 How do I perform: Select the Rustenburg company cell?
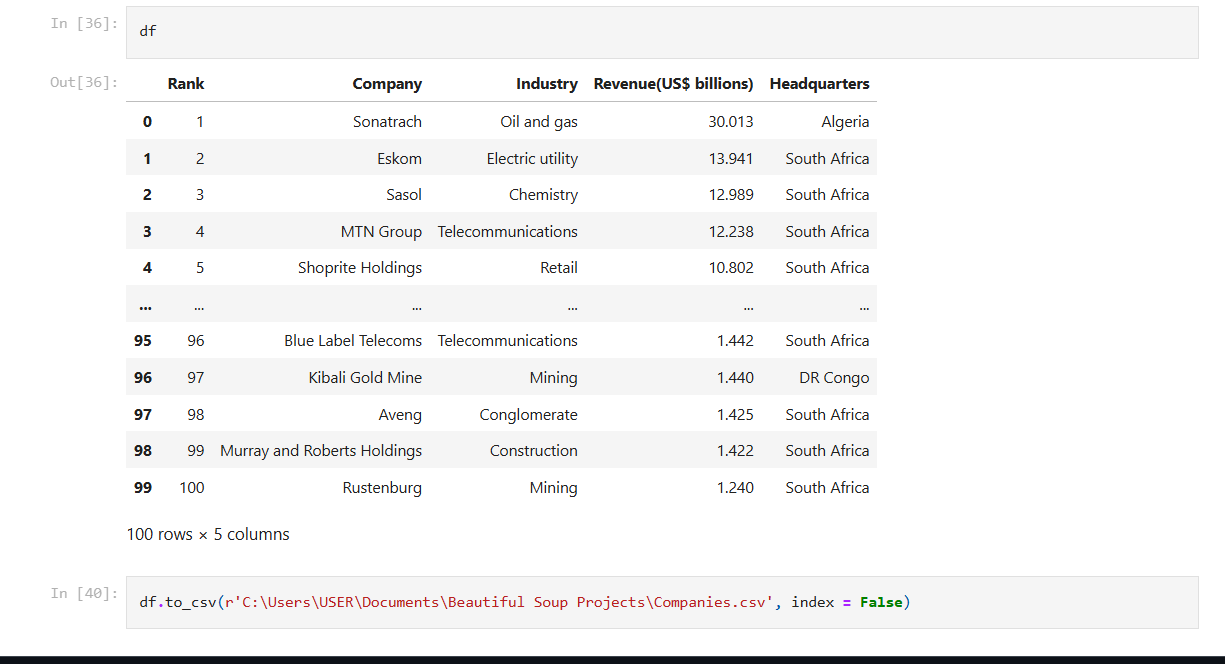point(382,488)
